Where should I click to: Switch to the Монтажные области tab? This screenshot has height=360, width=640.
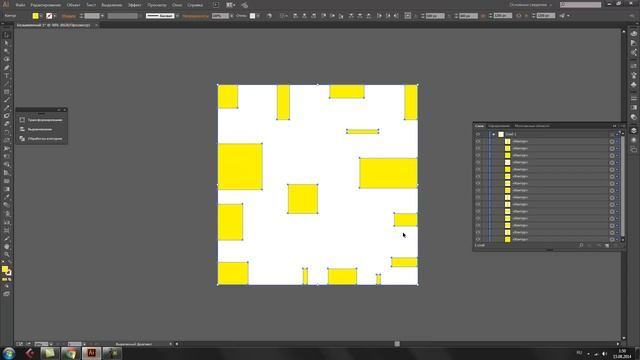532,126
